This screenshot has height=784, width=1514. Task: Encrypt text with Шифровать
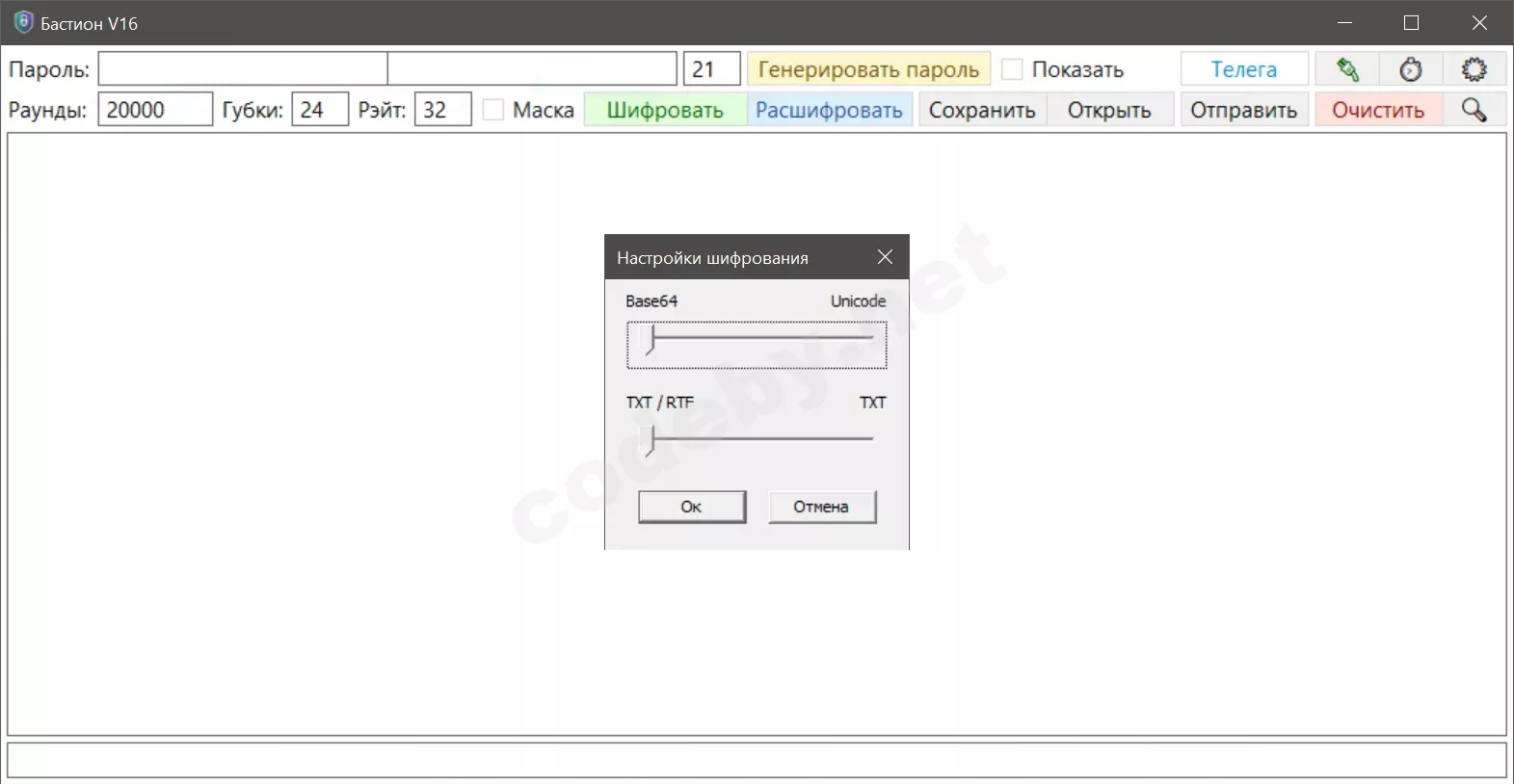point(665,110)
